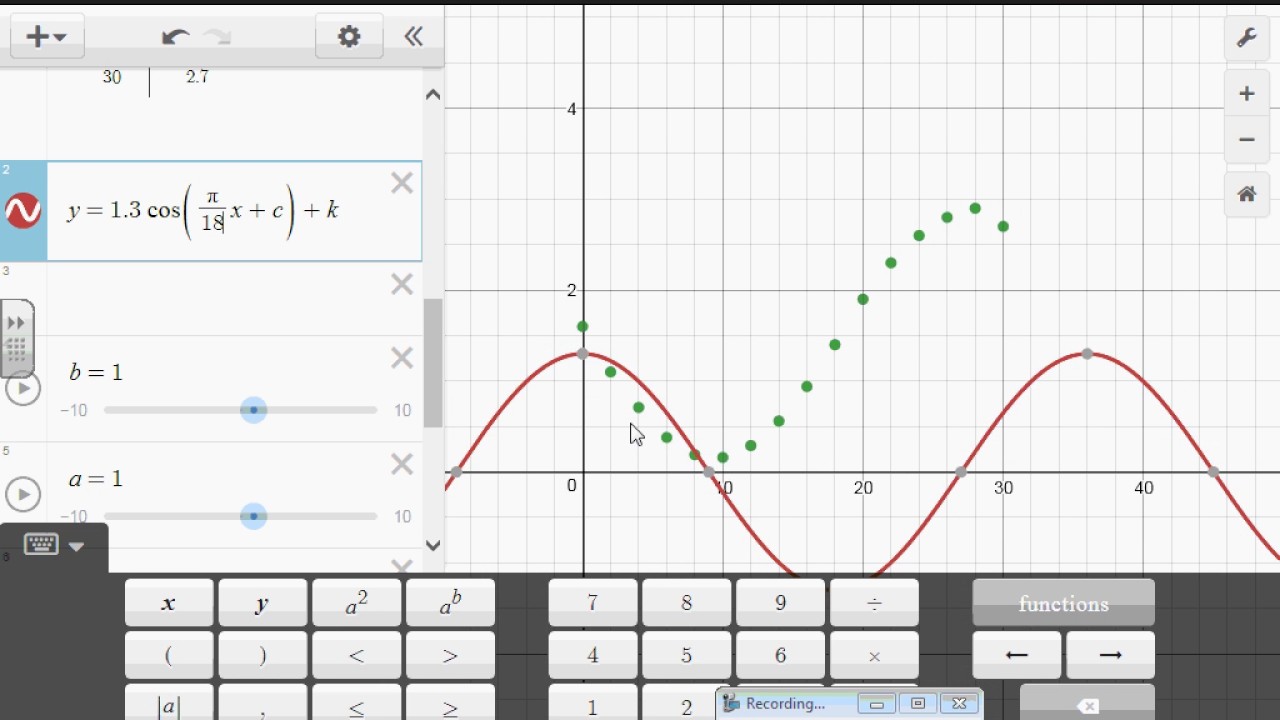
Task: Click the b slider lower limit -10
Action: 73,410
